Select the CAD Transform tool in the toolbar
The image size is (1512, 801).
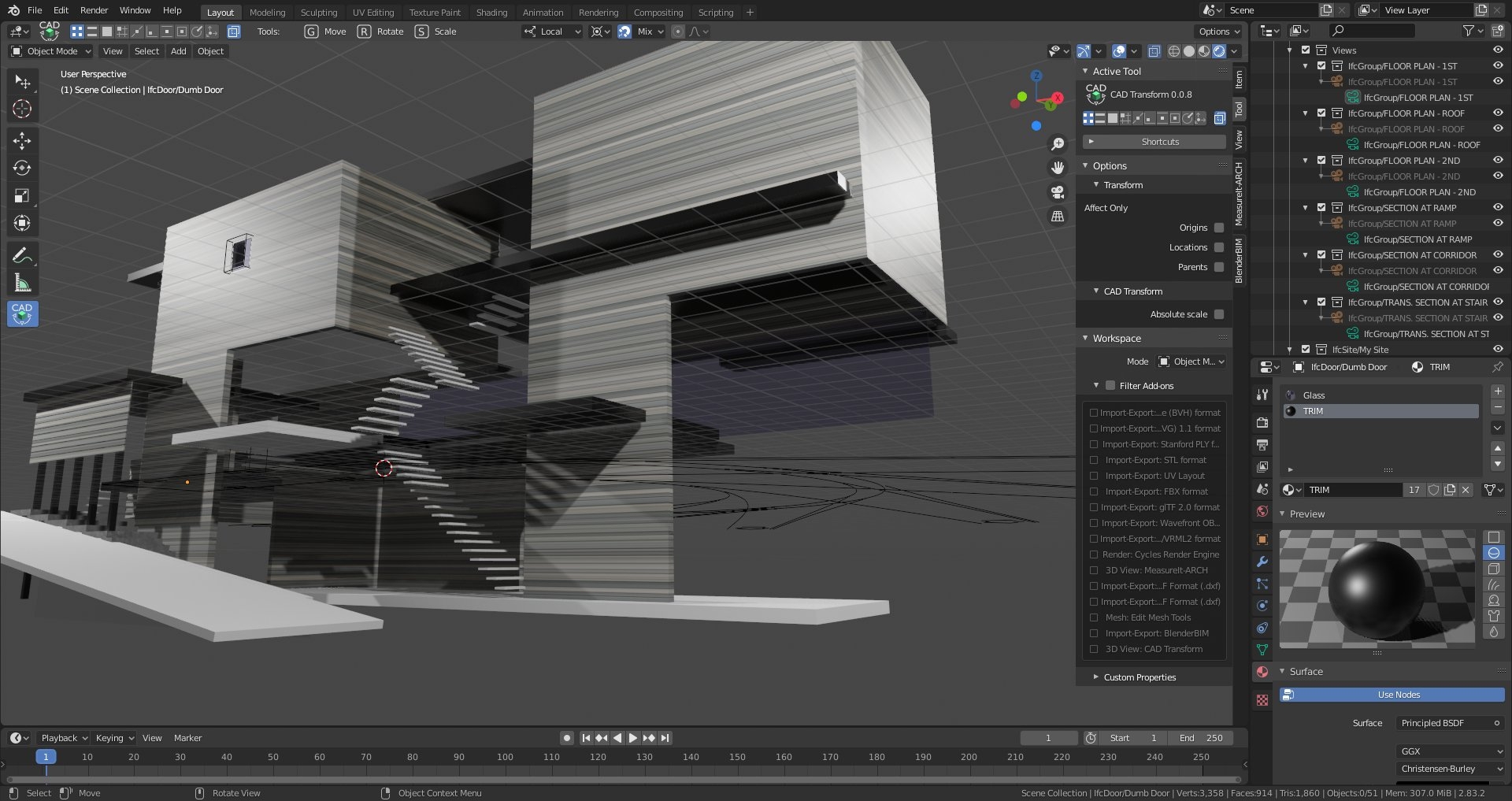(x=22, y=313)
